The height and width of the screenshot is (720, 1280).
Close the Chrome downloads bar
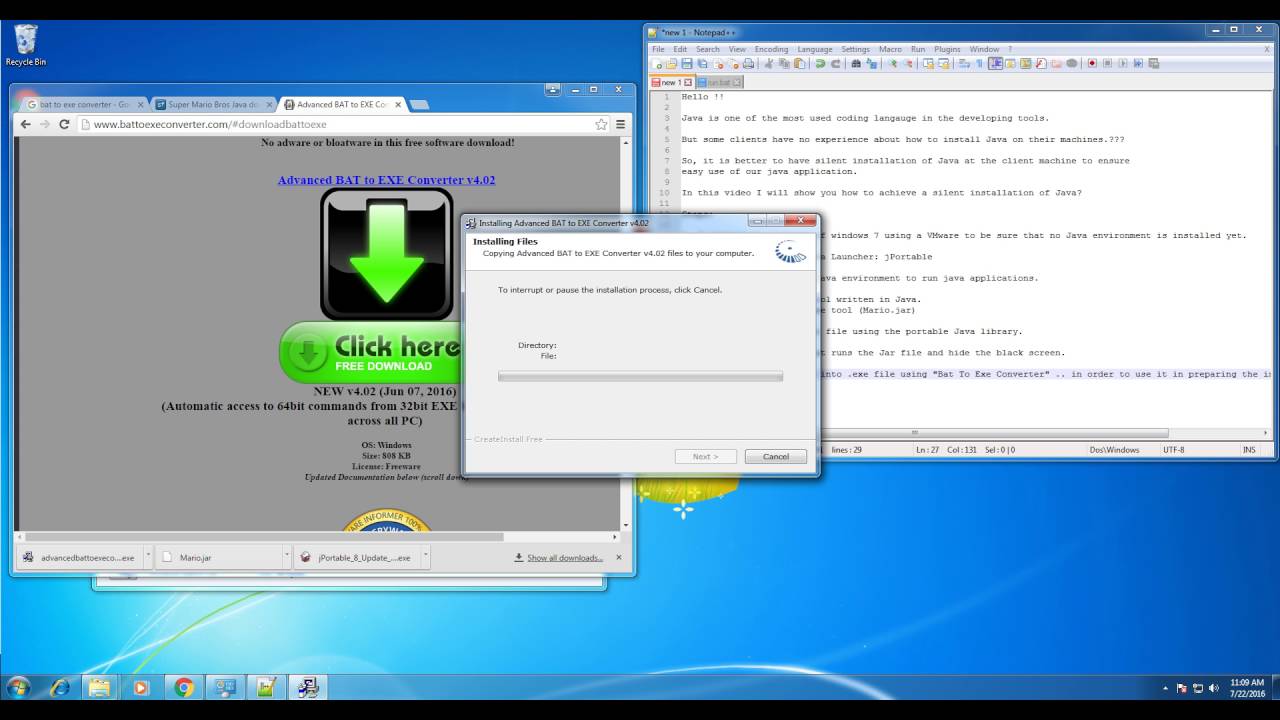(618, 557)
